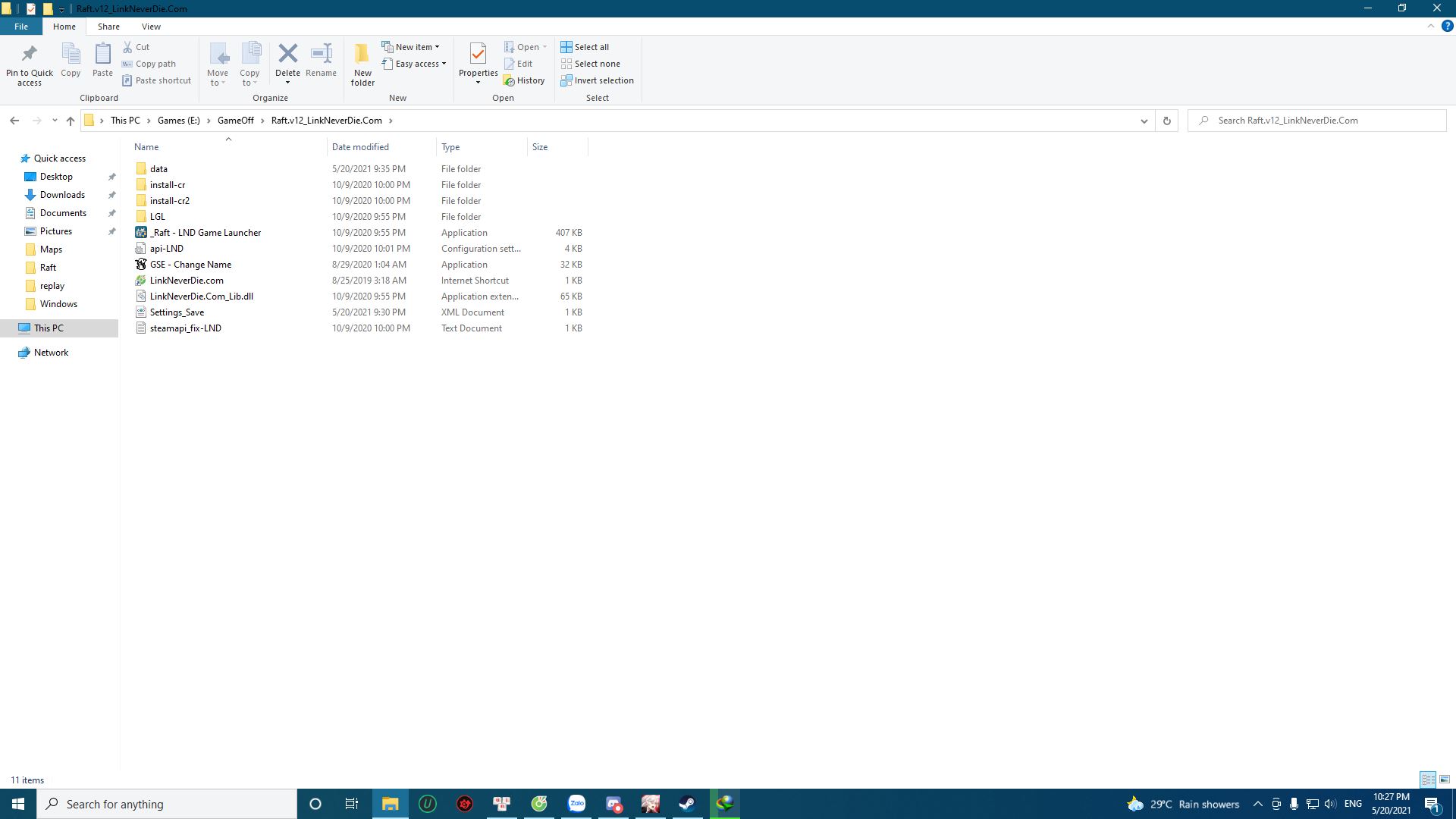Select the Pin to Quick Access icon
1456x819 pixels.
click(29, 52)
